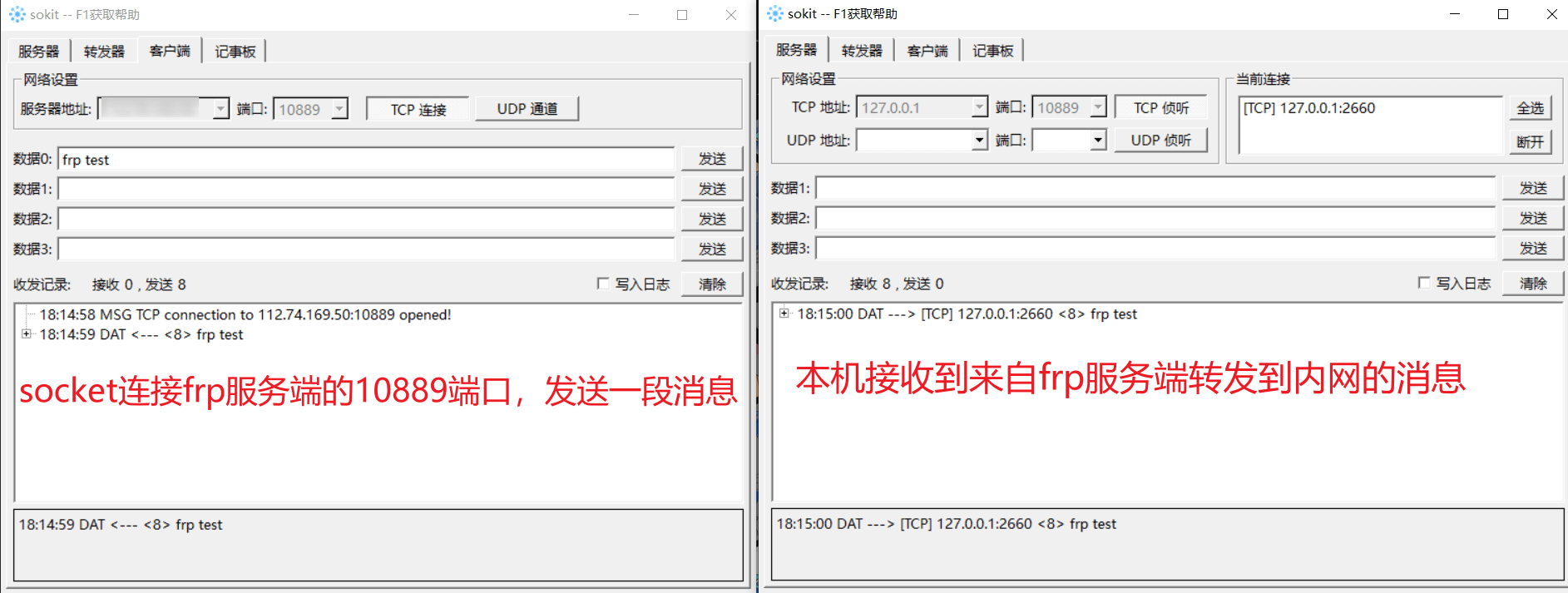Click the 断开 button
Image resolution: width=1568 pixels, height=593 pixels.
1530,141
